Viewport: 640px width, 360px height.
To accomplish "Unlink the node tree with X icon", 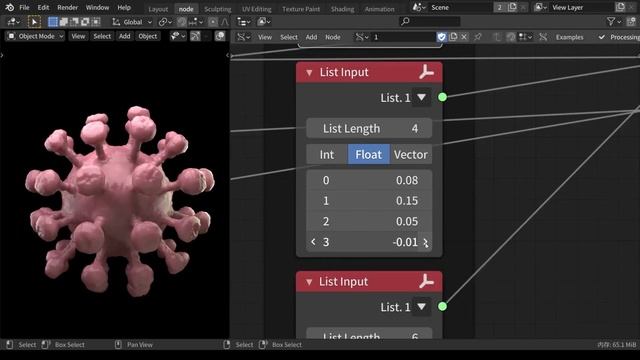I will pyautogui.click(x=464, y=37).
